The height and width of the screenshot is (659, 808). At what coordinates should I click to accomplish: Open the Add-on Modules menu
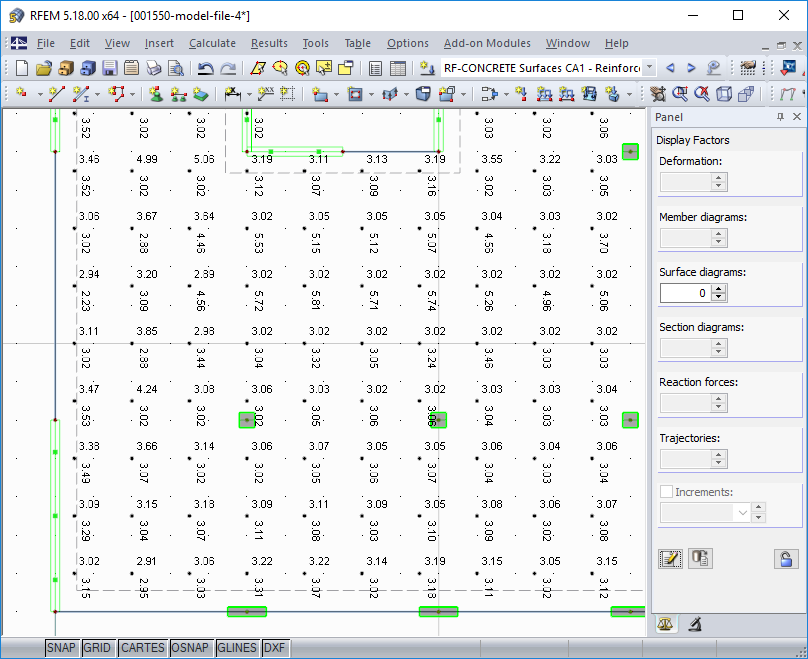(487, 43)
